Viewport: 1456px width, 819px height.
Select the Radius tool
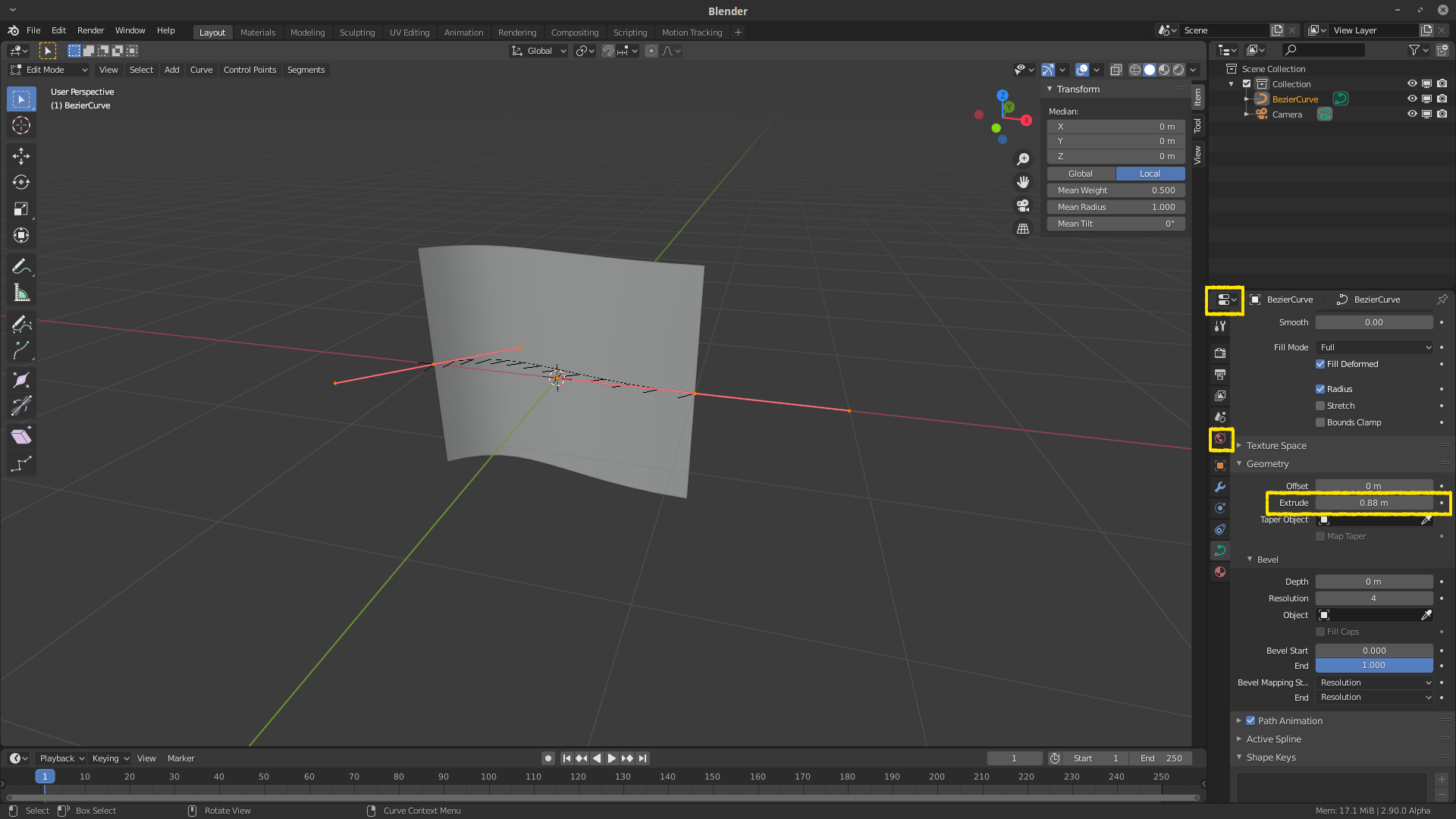click(x=21, y=381)
